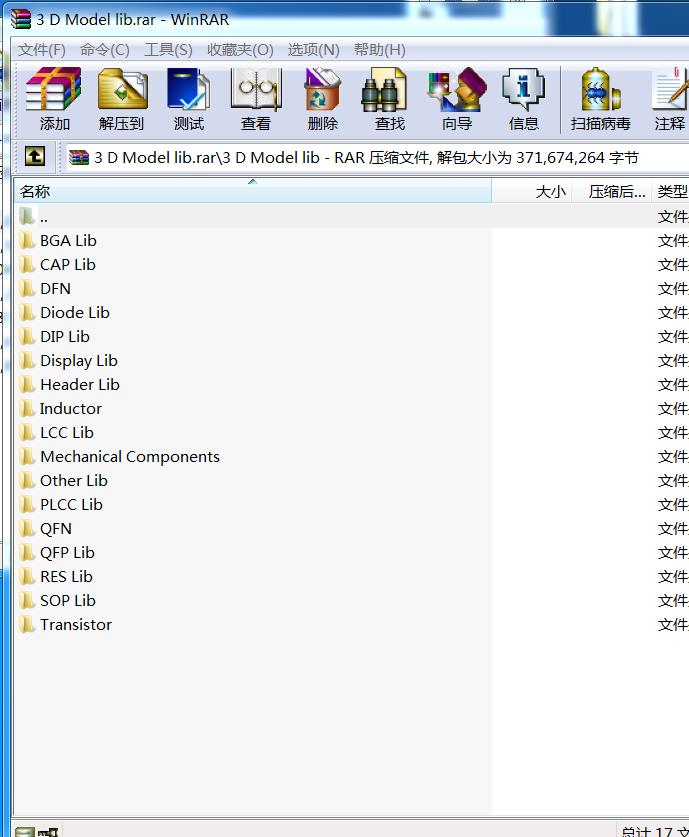The width and height of the screenshot is (689, 837).
Task: Click the 注释 (Comment) toolbar icon
Action: [670, 99]
